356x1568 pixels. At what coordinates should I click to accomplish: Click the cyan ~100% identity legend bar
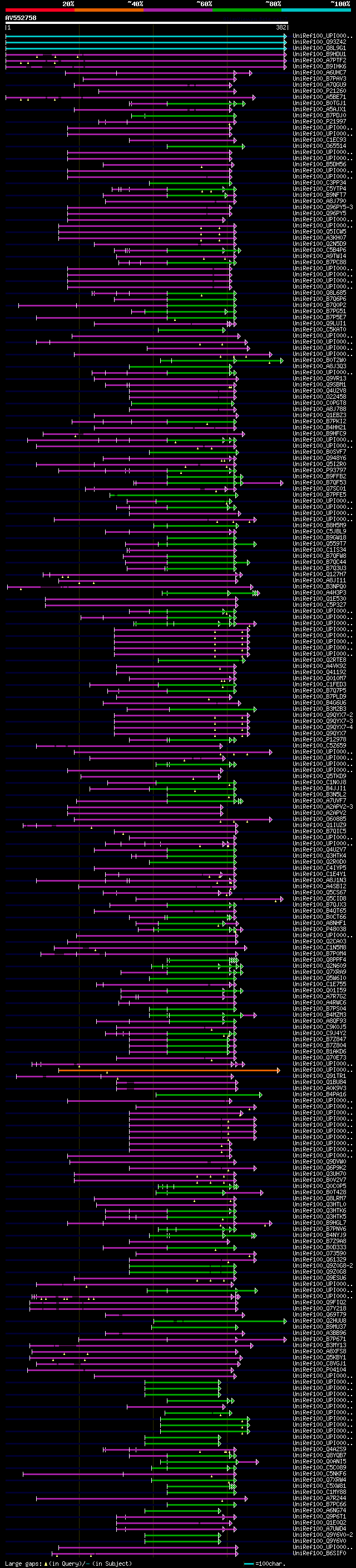[x=316, y=10]
